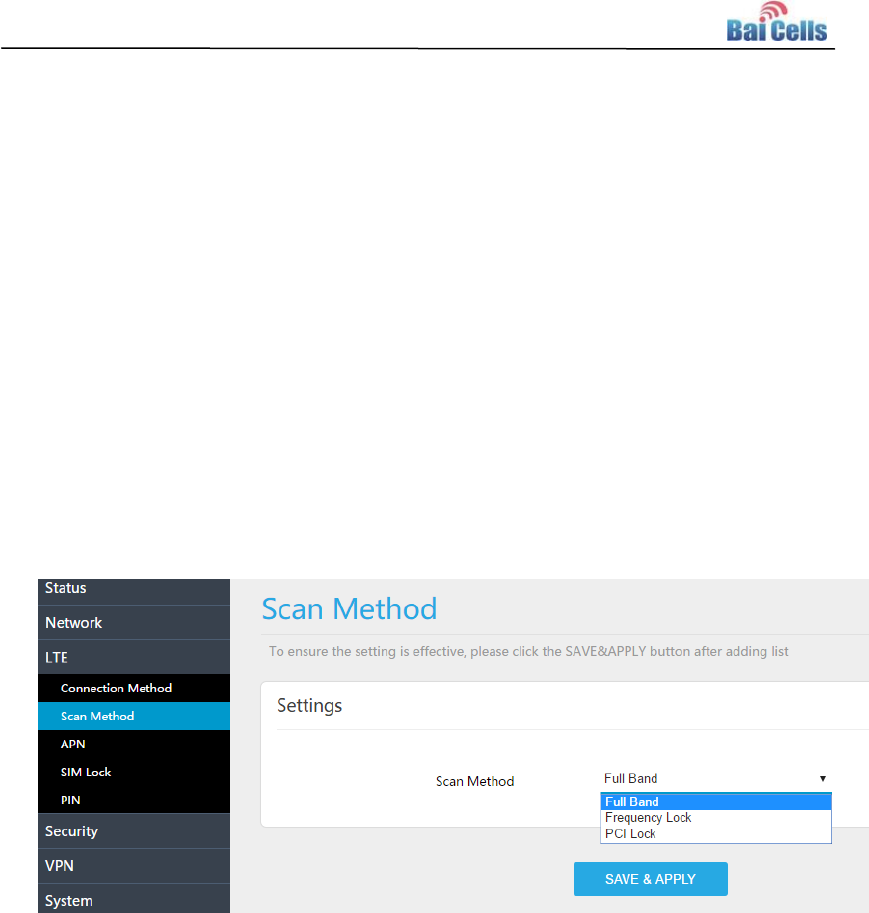Click the BaiCells logo

[x=776, y=22]
